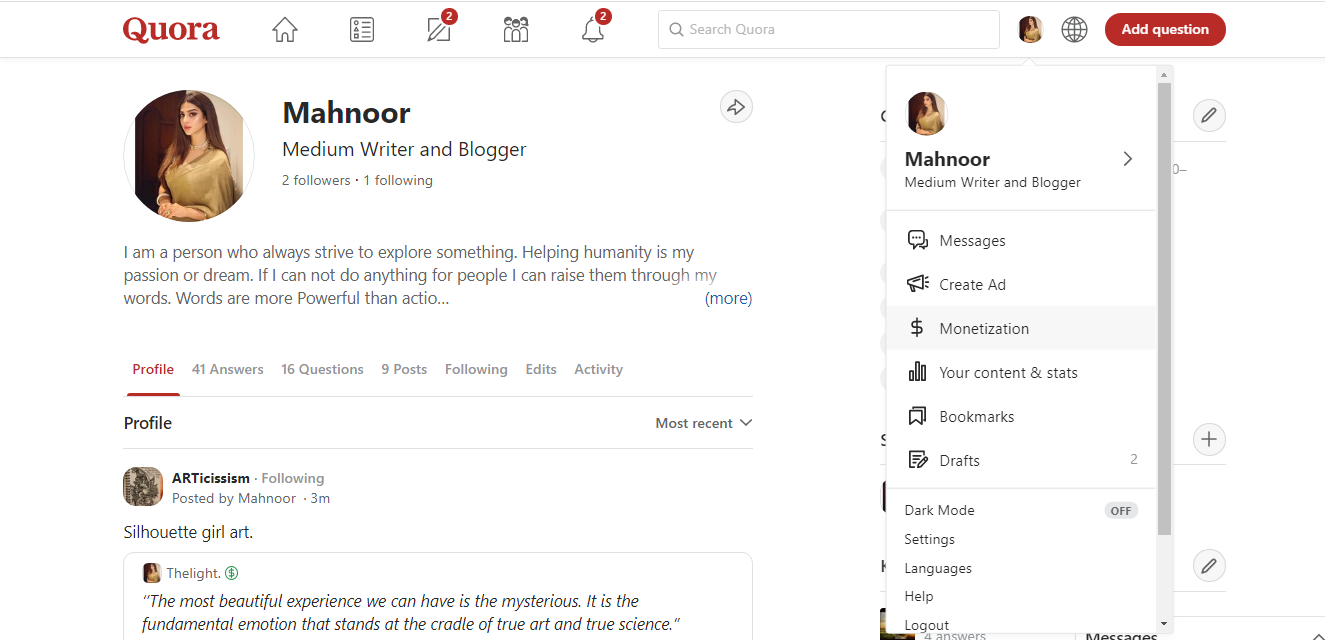Click the Search Quora input field
This screenshot has width=1325, height=640.
829,30
